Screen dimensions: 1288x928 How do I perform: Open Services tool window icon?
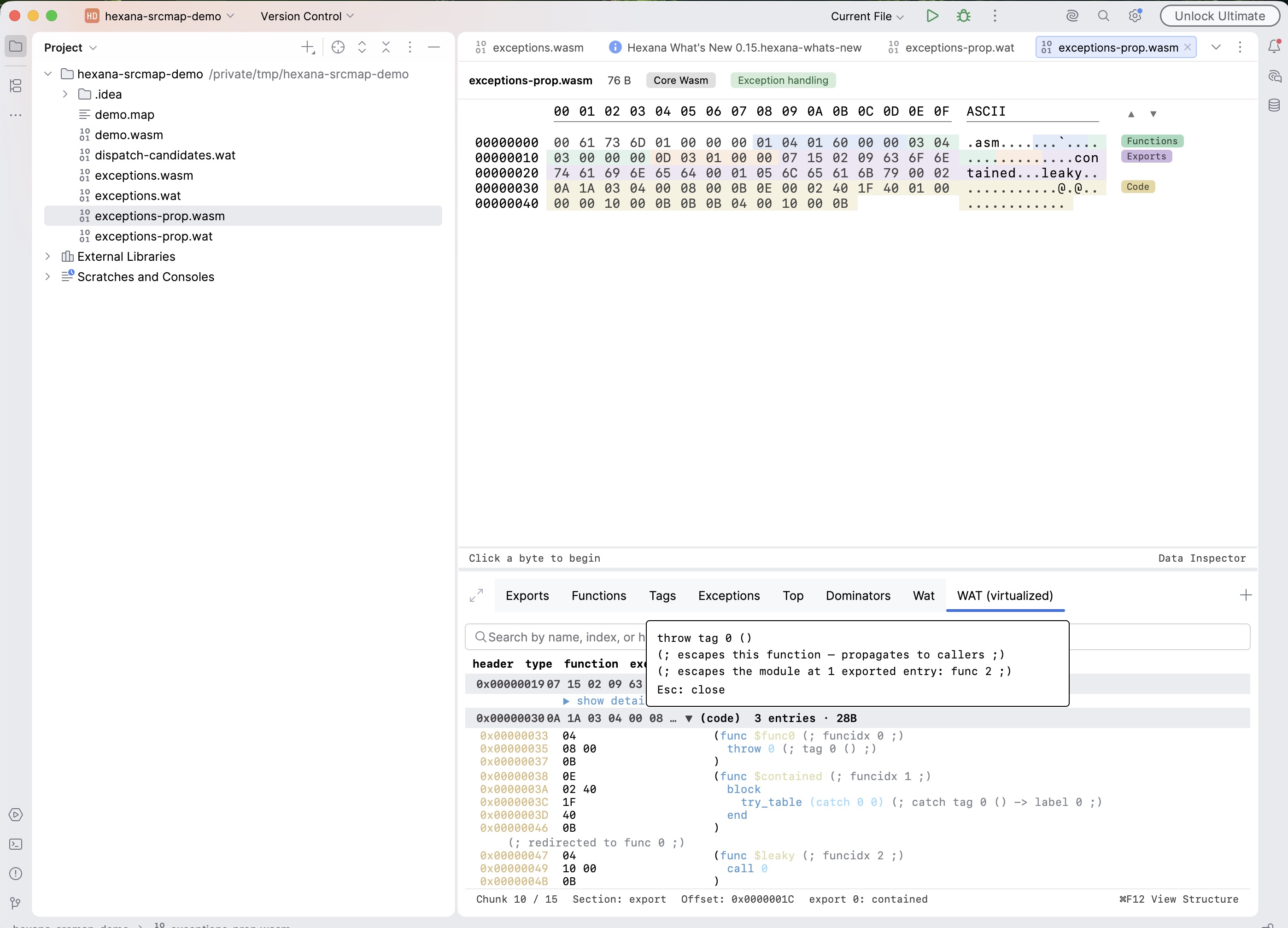(x=16, y=814)
